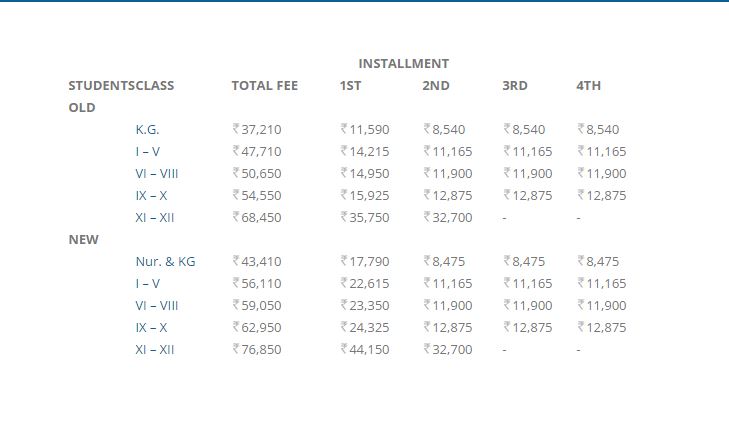Viewport: 729px width, 424px height.
Task: Open the I – V link under NEW students
Action: tap(147, 283)
